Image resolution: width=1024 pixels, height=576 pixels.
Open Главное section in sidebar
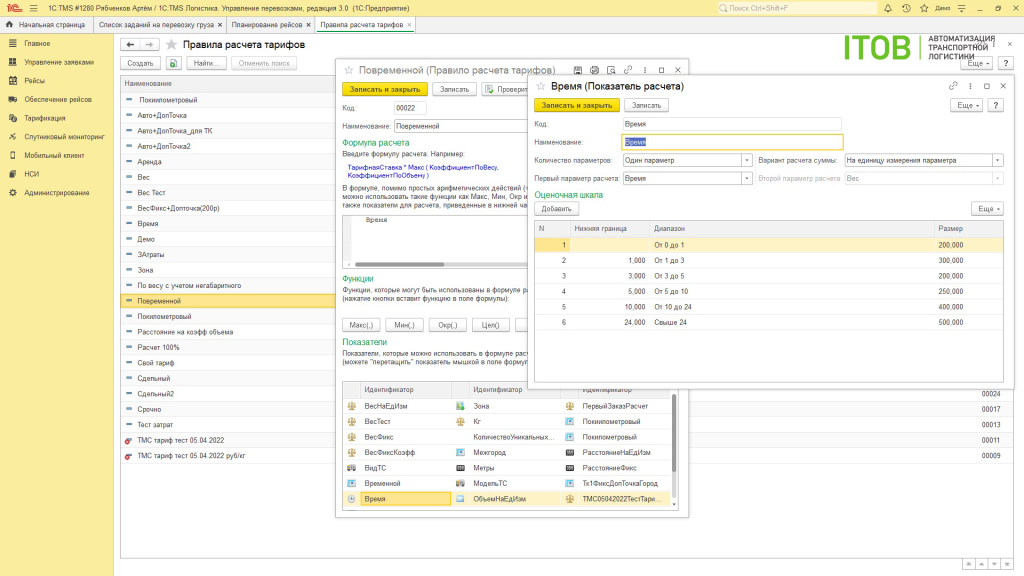click(x=37, y=43)
